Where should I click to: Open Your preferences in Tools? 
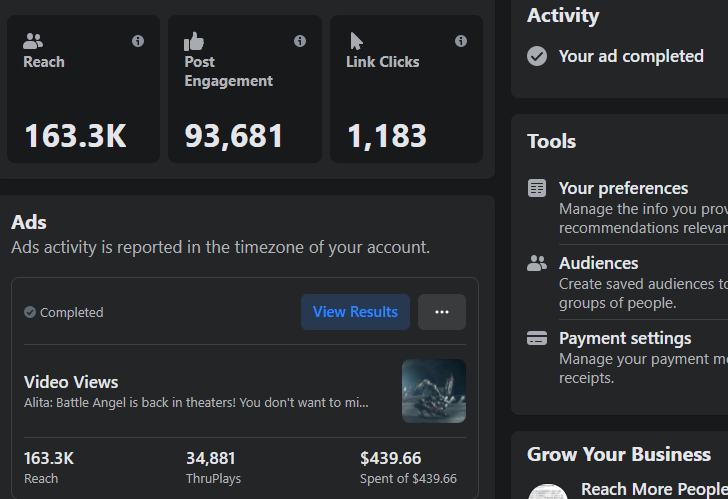(x=623, y=188)
